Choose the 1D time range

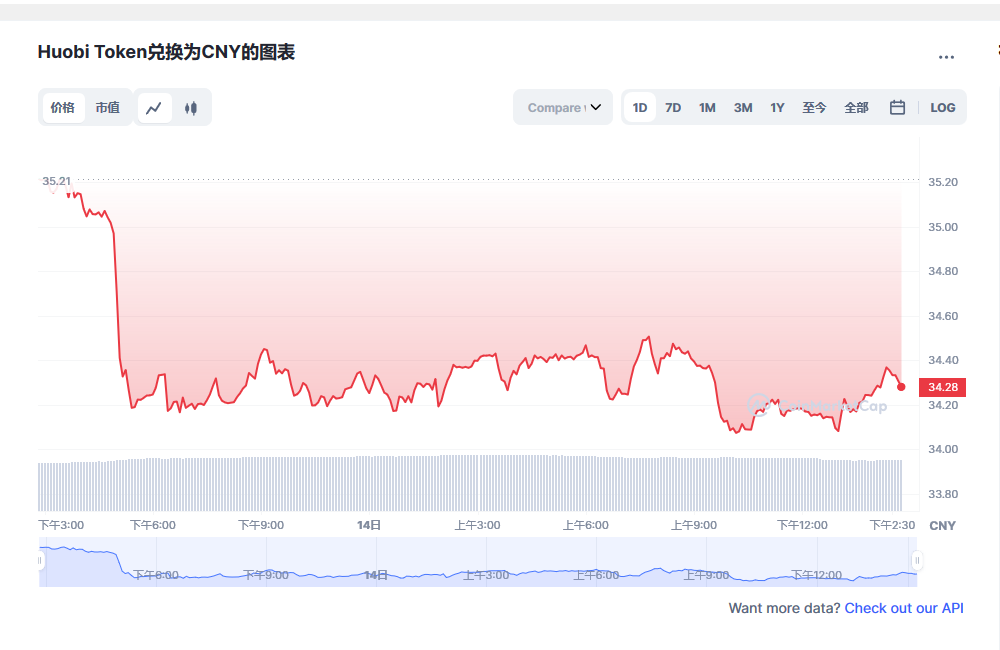640,108
